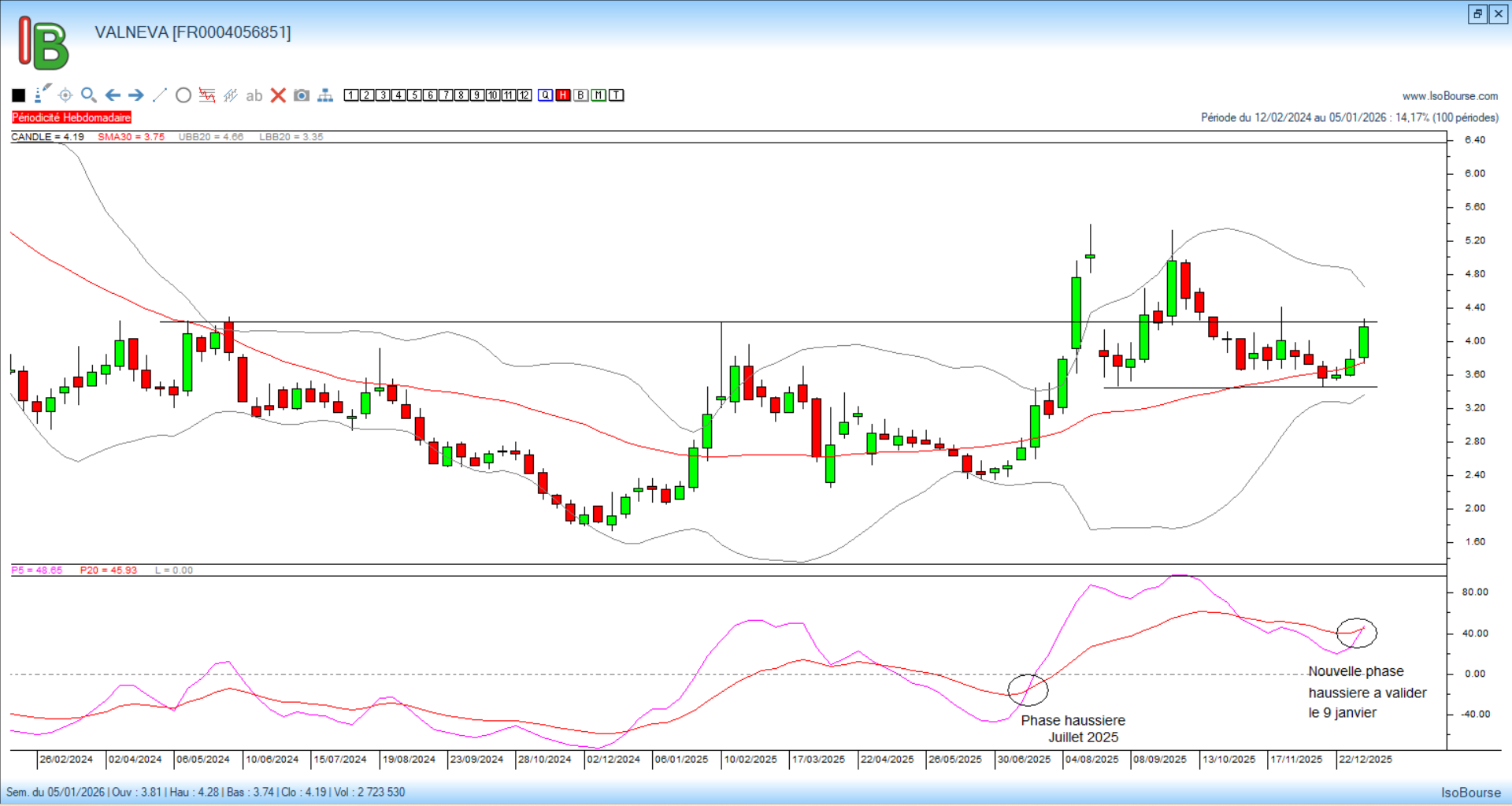The image size is (1512, 806).
Task: Restore the chart window size
Action: pos(1477,14)
